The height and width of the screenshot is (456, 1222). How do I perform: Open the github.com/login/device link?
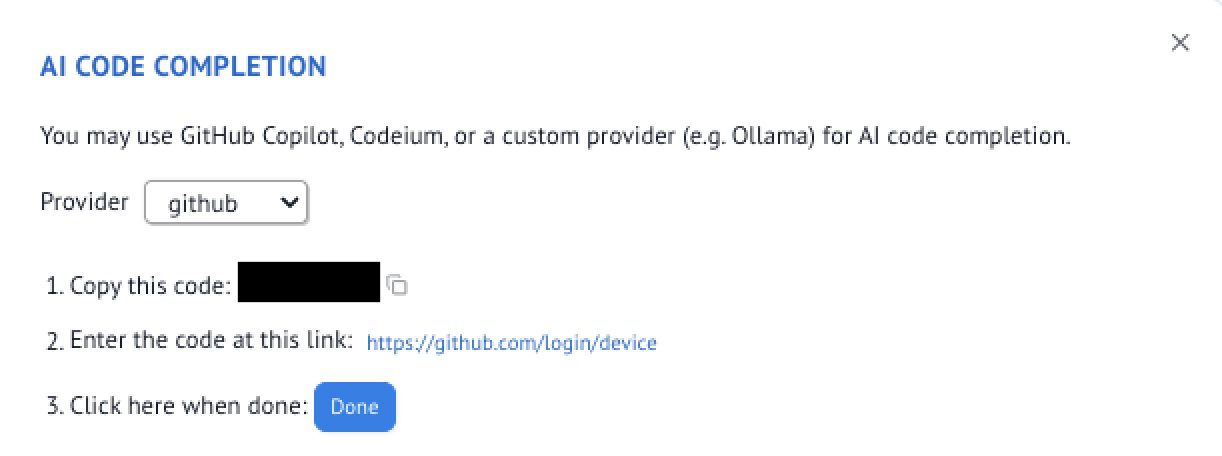click(x=511, y=343)
